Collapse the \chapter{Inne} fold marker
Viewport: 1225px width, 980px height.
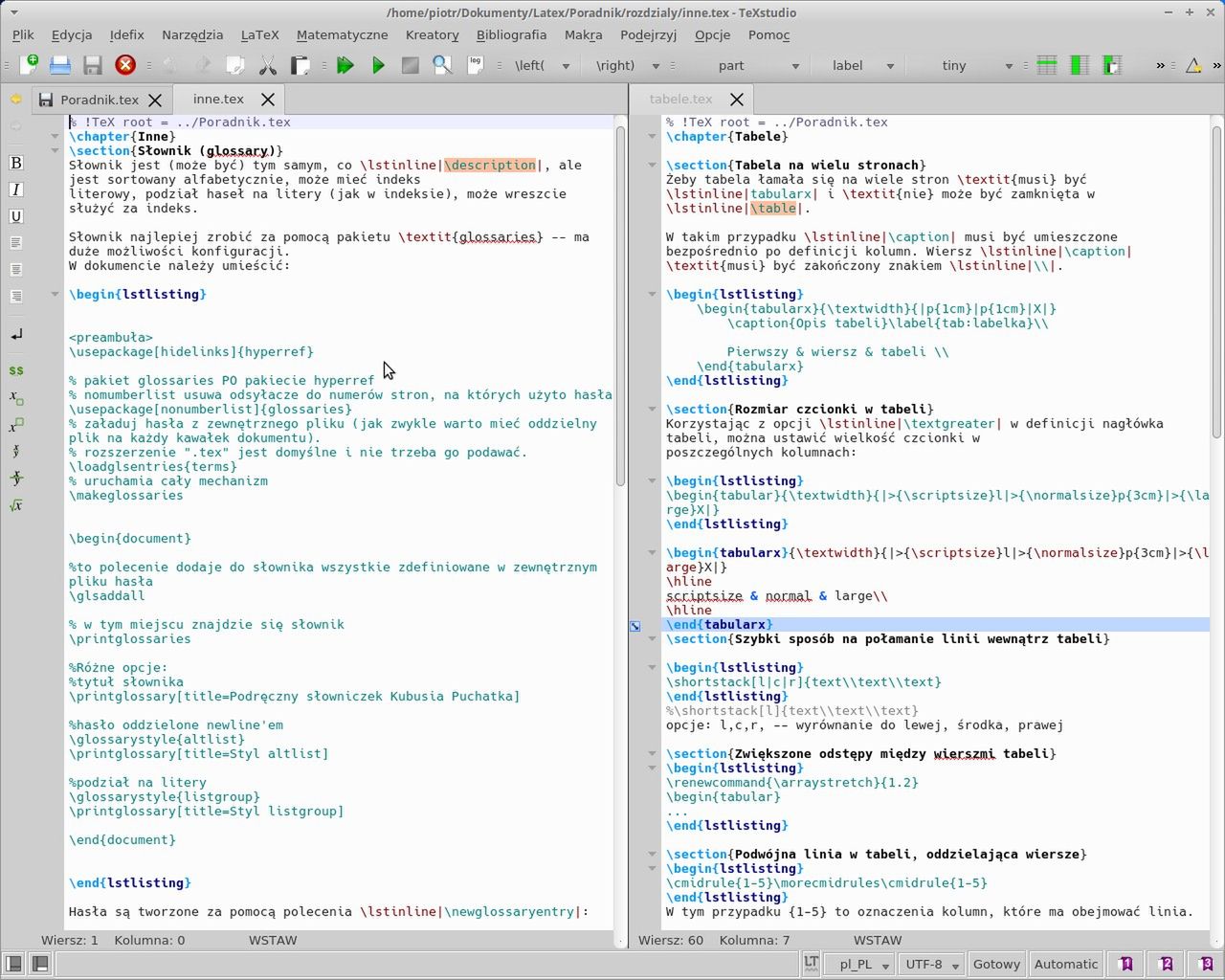coord(55,136)
